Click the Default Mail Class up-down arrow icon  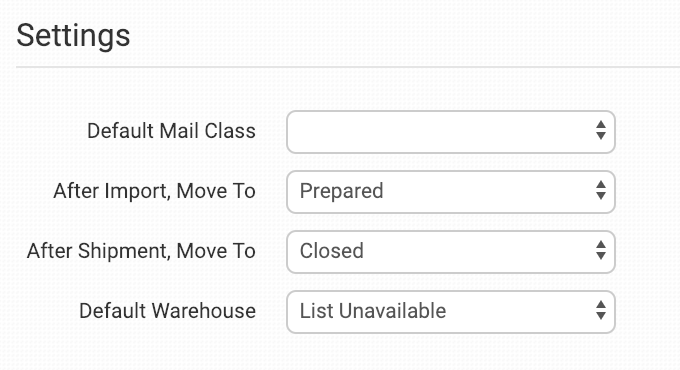(601, 131)
